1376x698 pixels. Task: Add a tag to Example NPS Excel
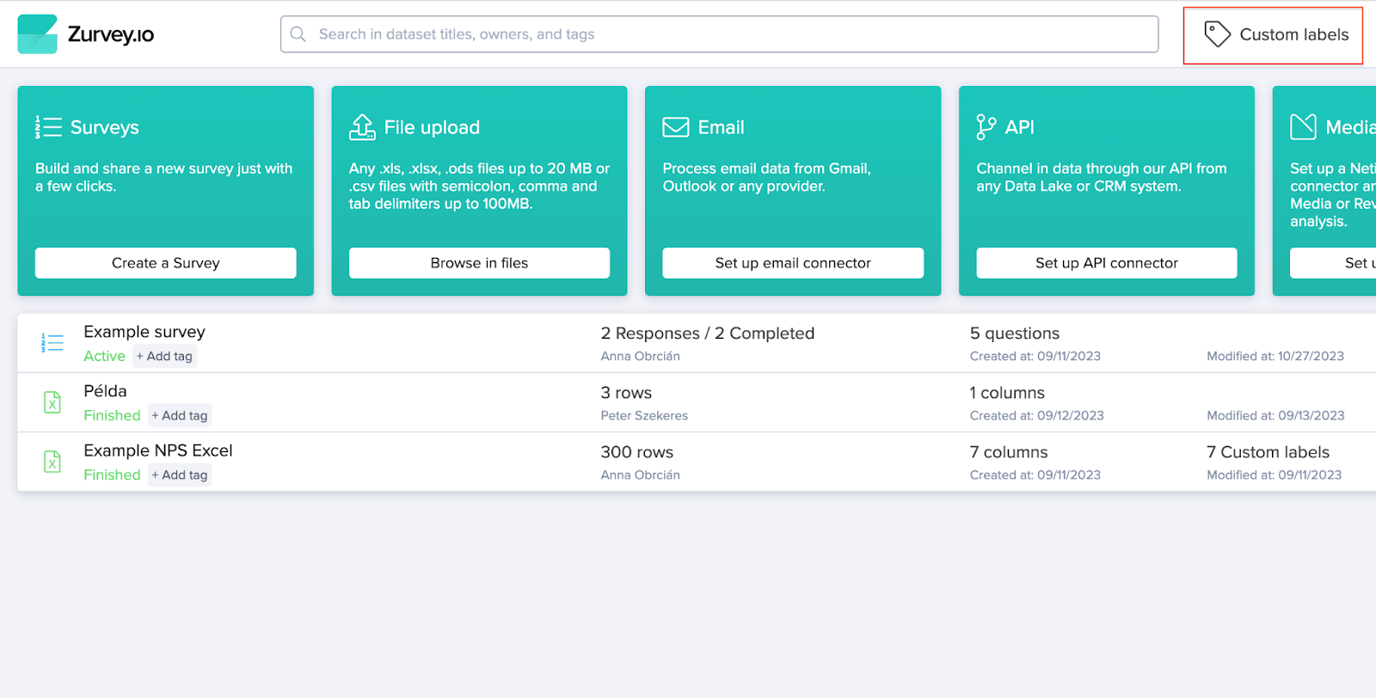(x=180, y=475)
